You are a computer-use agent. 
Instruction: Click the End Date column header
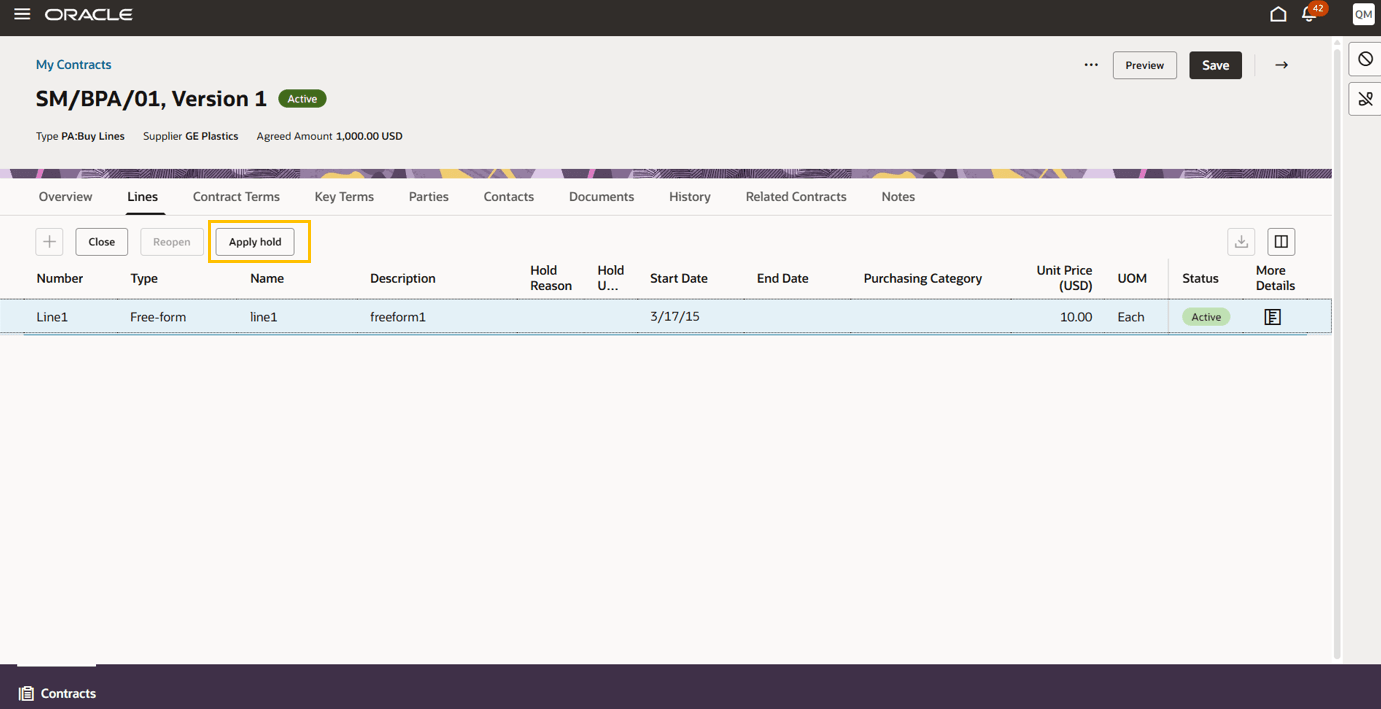click(783, 278)
